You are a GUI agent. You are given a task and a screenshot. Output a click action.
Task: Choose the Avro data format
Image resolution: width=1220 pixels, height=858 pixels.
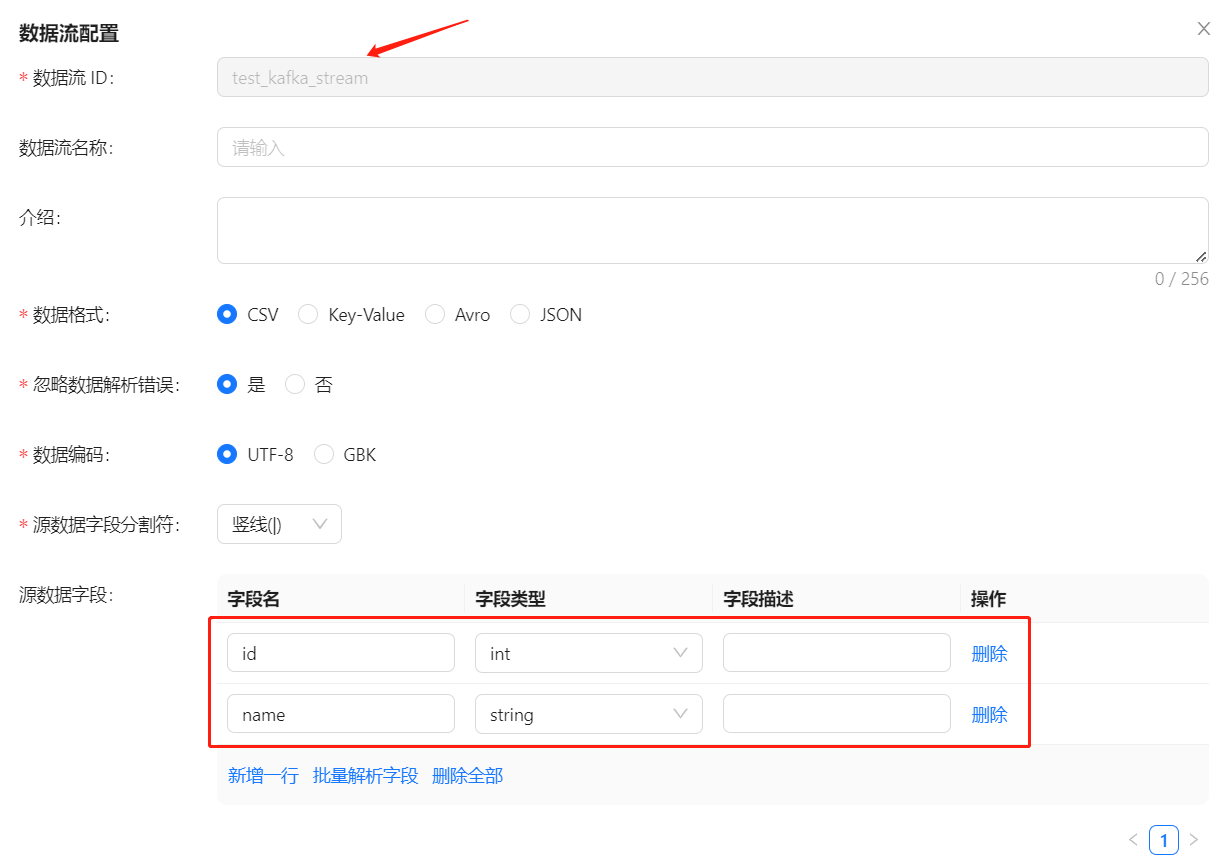tap(435, 315)
